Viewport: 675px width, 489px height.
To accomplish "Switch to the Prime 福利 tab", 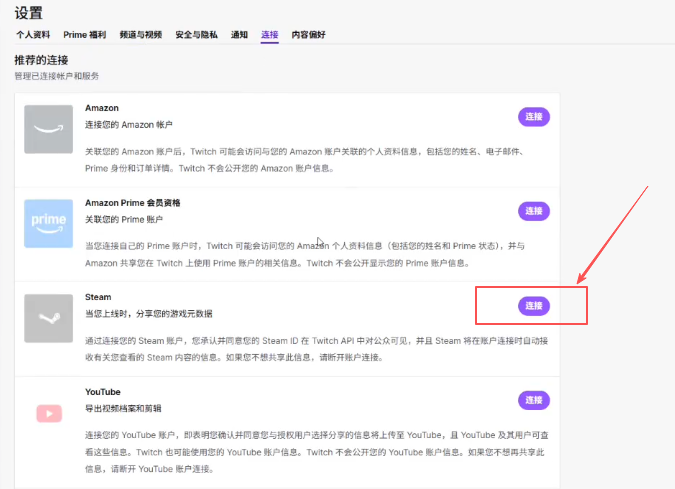I will (x=83, y=34).
